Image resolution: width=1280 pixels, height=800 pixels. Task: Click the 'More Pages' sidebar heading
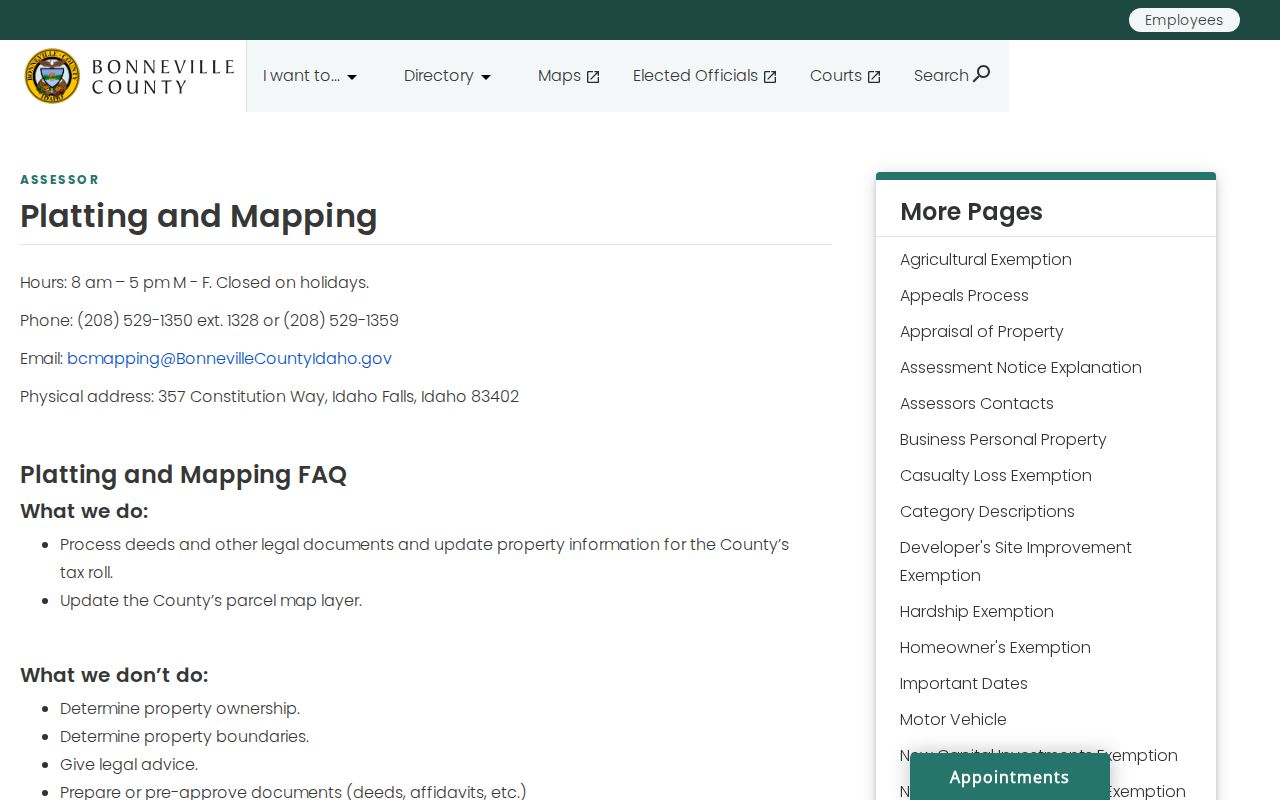coord(971,212)
